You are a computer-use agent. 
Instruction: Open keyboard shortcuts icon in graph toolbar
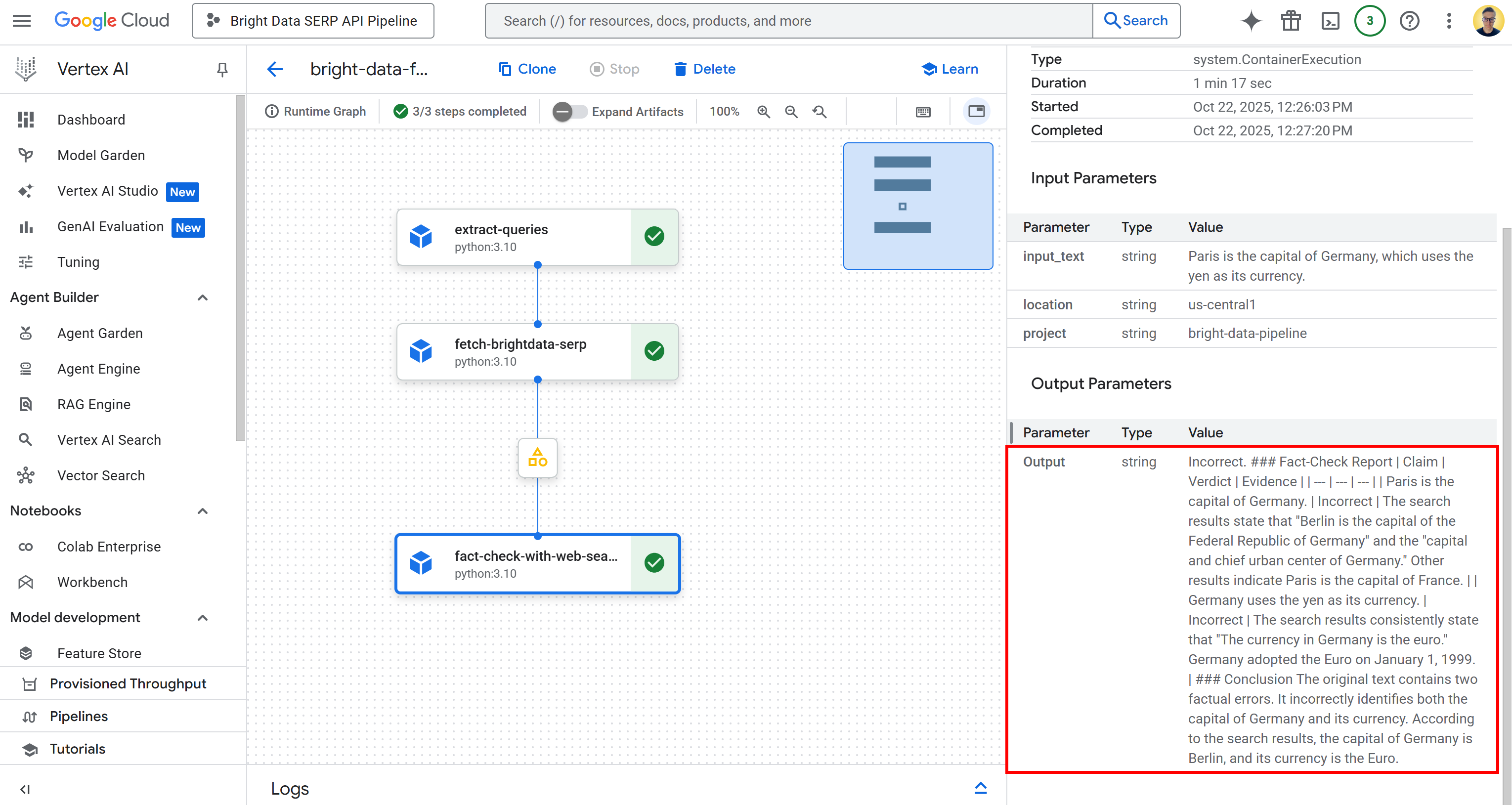click(x=923, y=112)
